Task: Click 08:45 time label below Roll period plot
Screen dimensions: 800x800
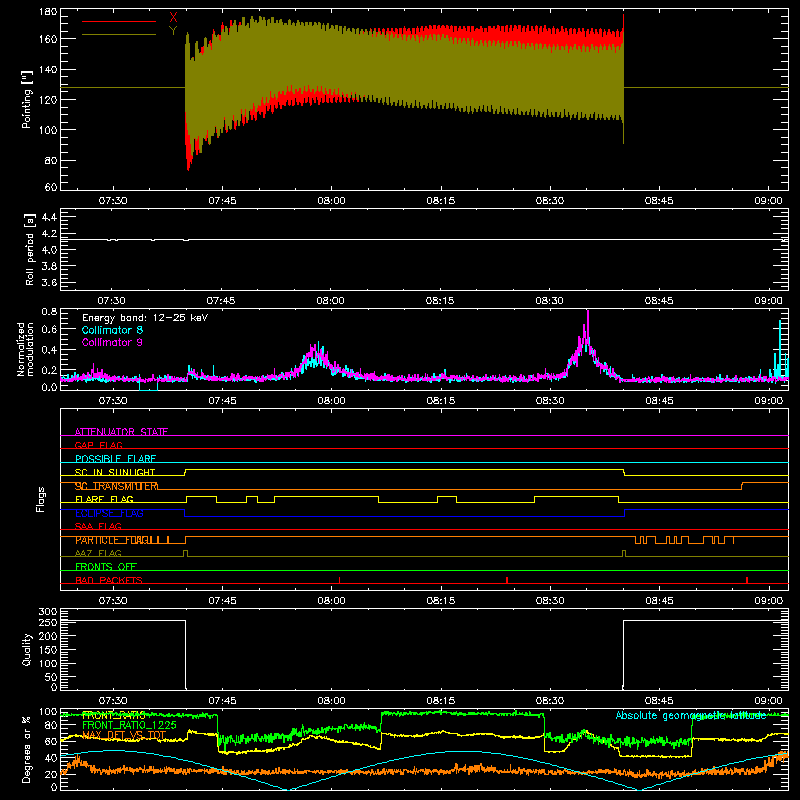Action: [x=659, y=301]
